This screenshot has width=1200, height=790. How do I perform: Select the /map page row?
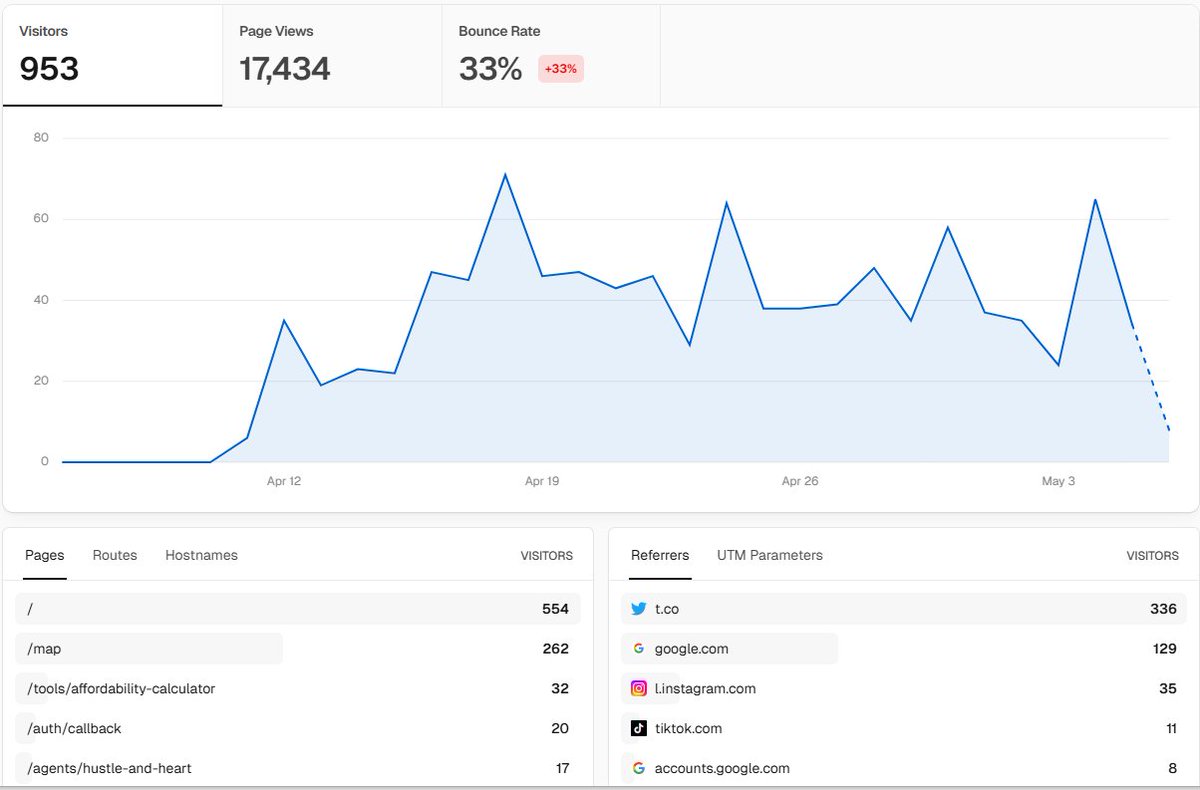(298, 649)
